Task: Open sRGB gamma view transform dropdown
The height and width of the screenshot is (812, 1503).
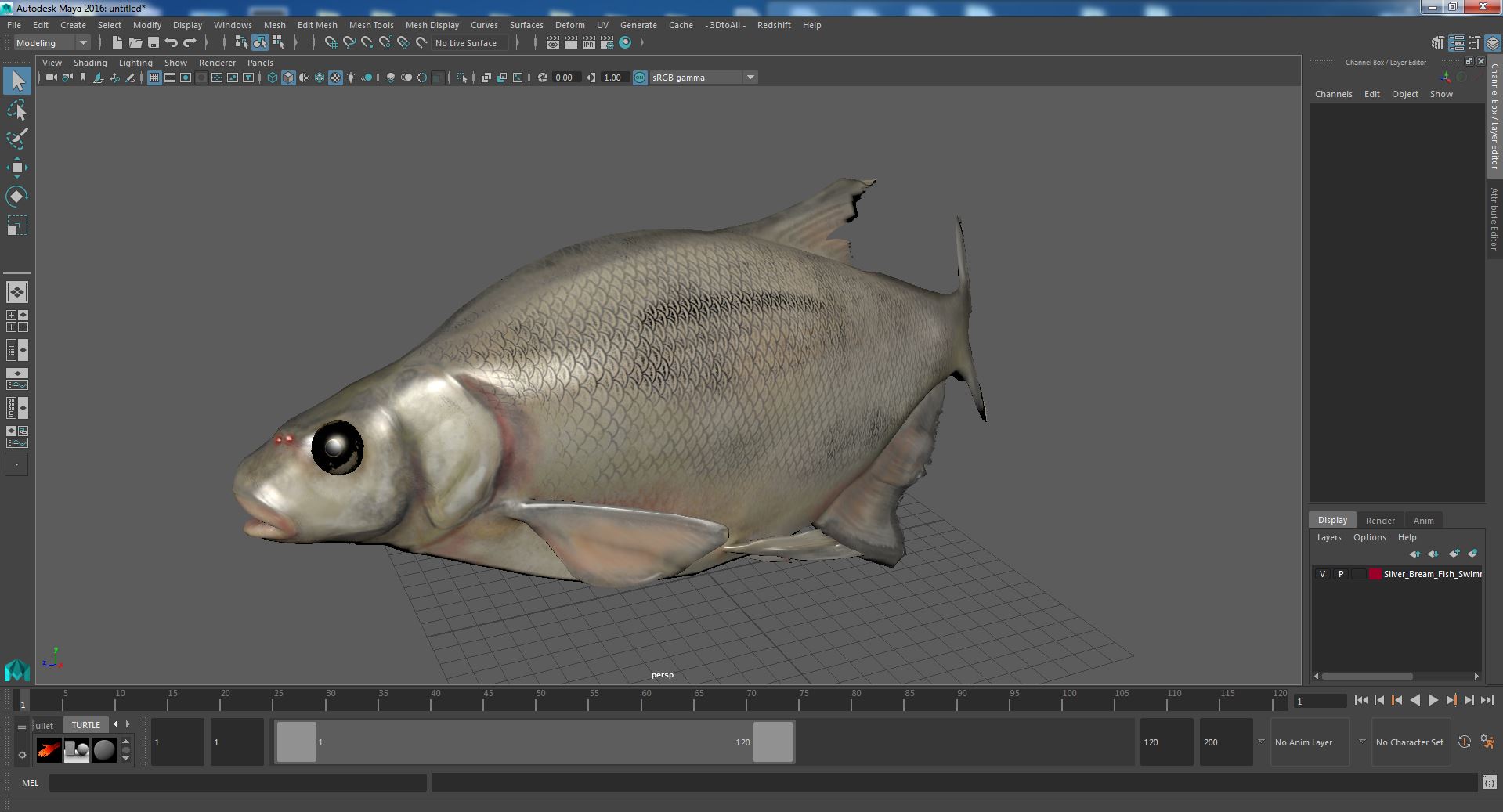Action: coord(703,78)
